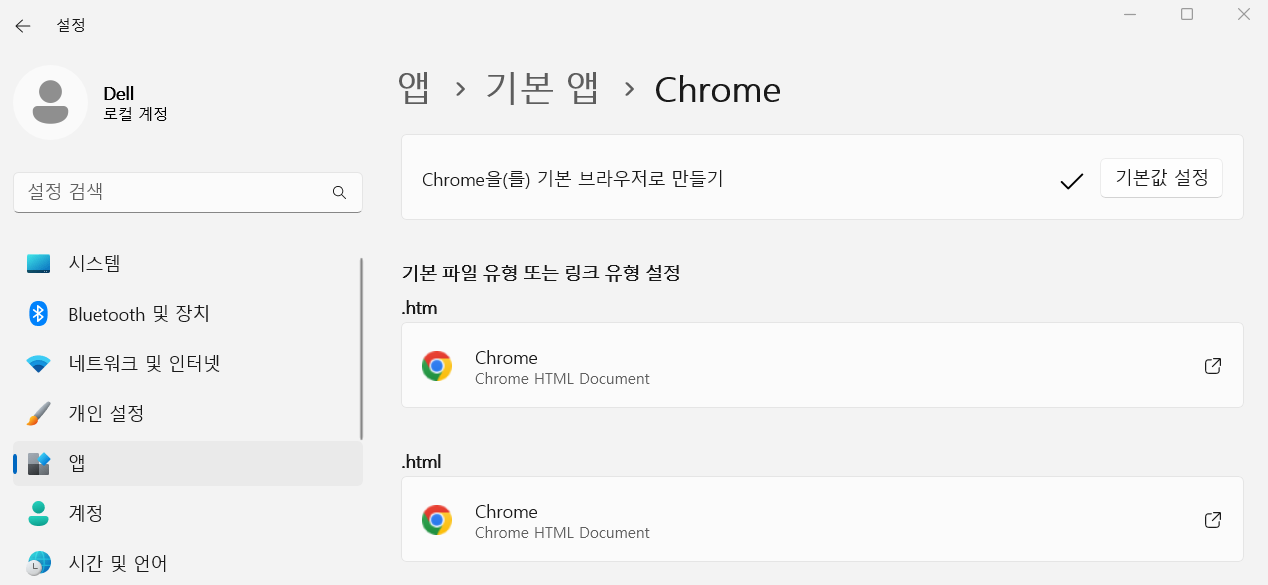
Task: Navigate to 기본 앱 in the breadcrumb
Action: 542,89
